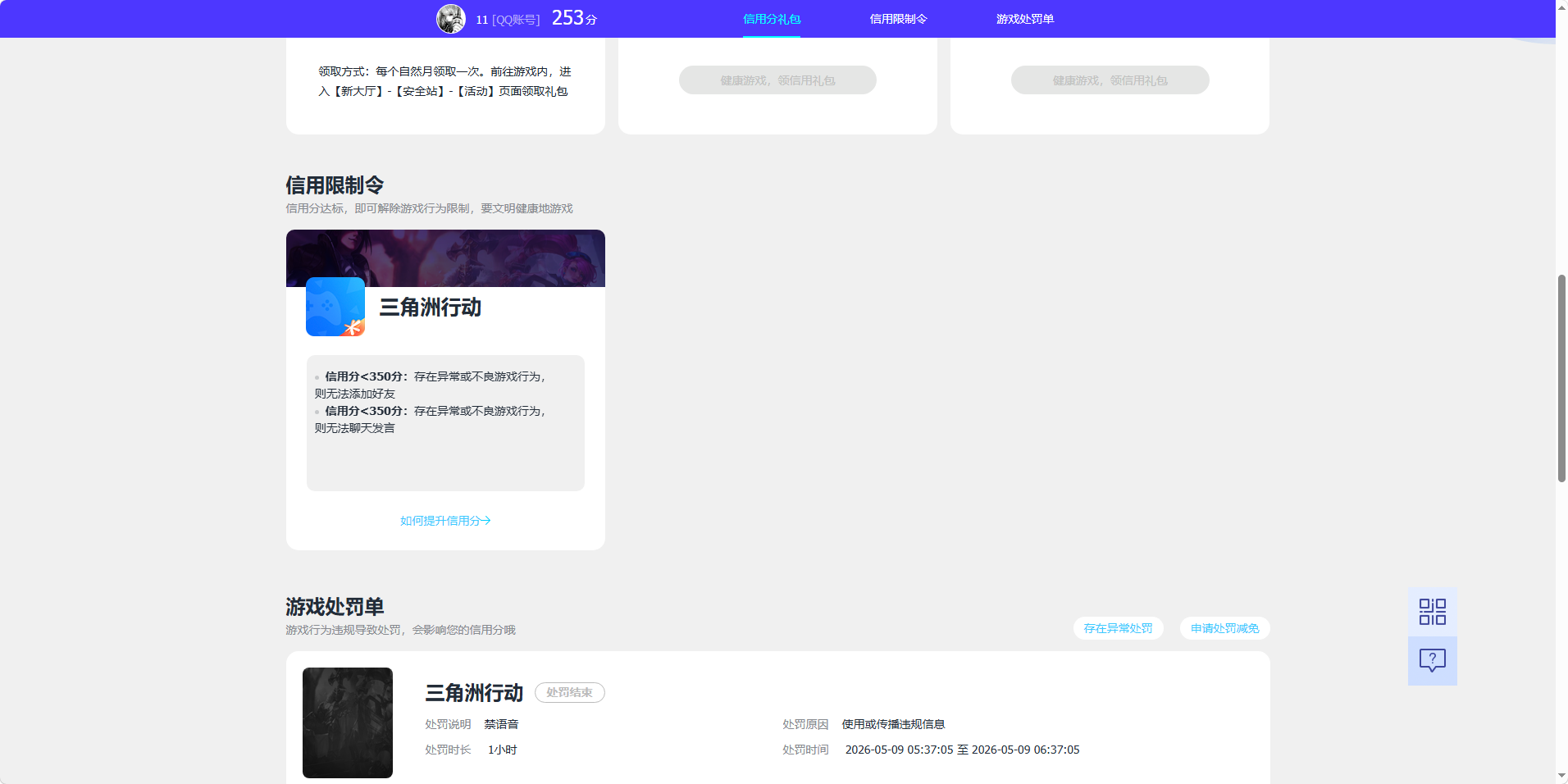
Task: Click the 信用分达标 subtitle text
Action: (429, 208)
